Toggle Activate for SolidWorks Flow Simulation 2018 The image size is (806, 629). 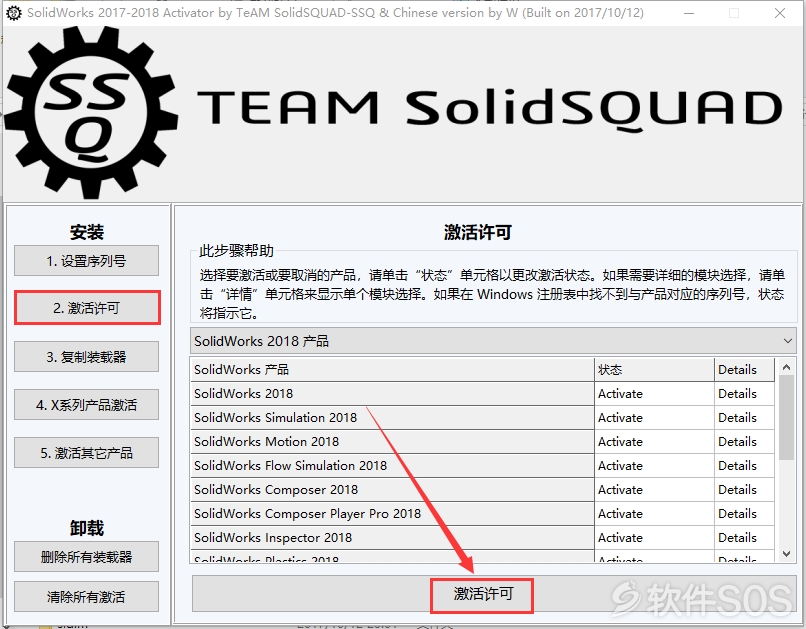point(654,466)
